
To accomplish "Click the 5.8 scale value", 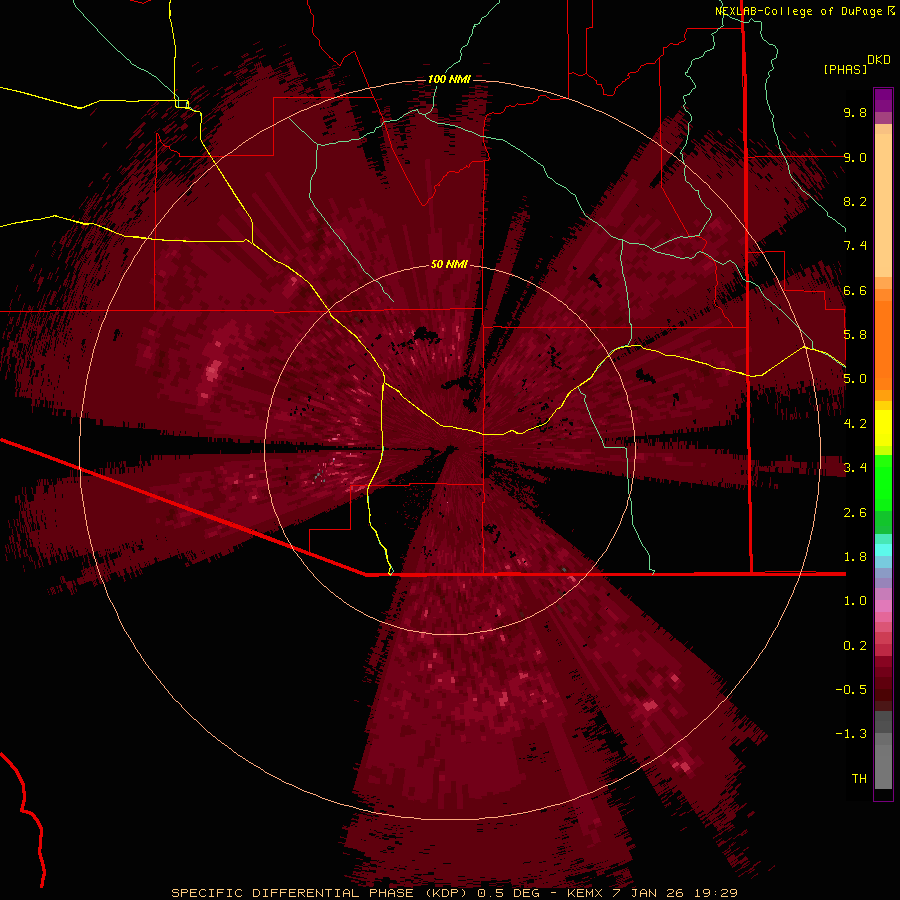I will pos(855,335).
